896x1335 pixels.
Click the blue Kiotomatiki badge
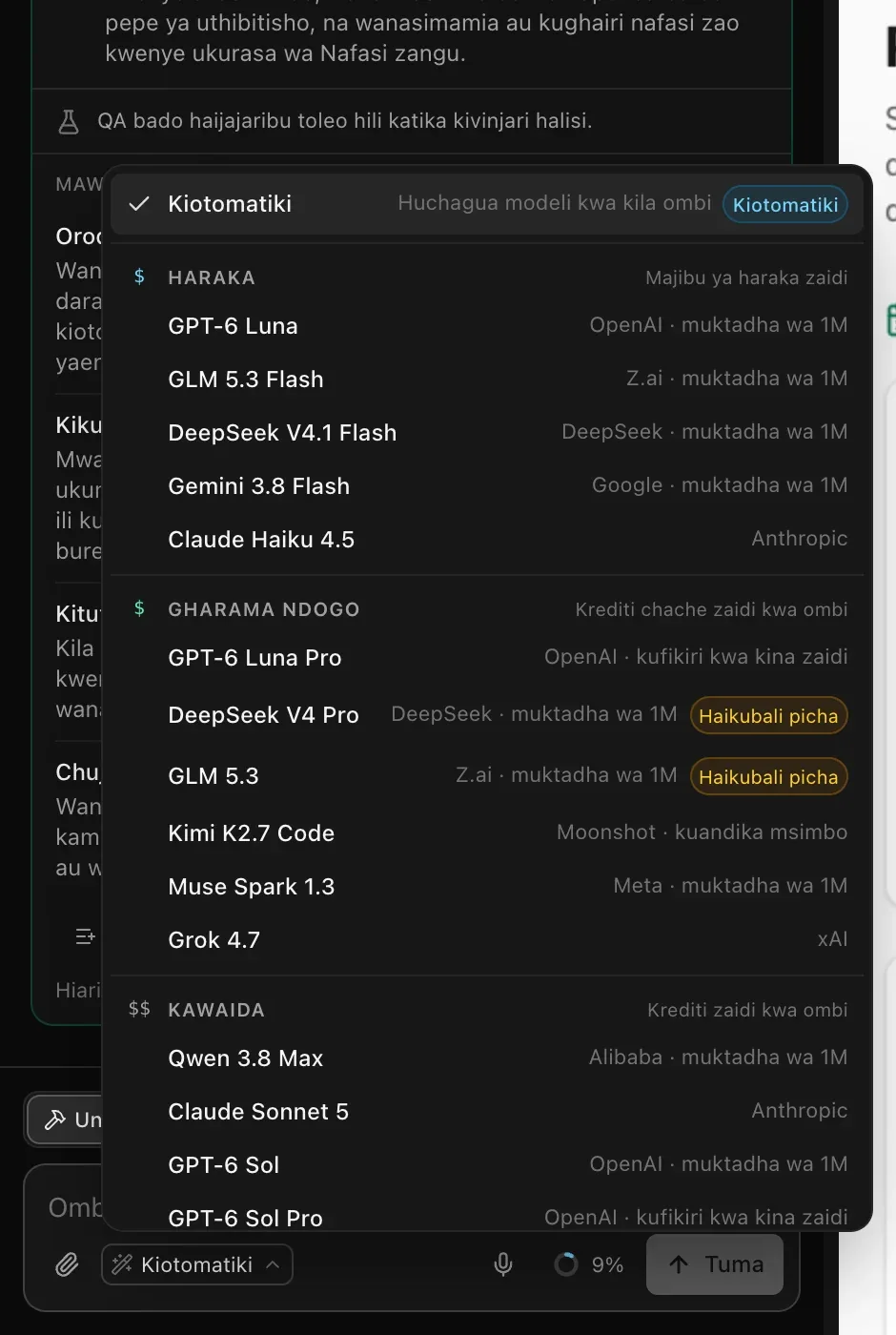pyautogui.click(x=785, y=204)
